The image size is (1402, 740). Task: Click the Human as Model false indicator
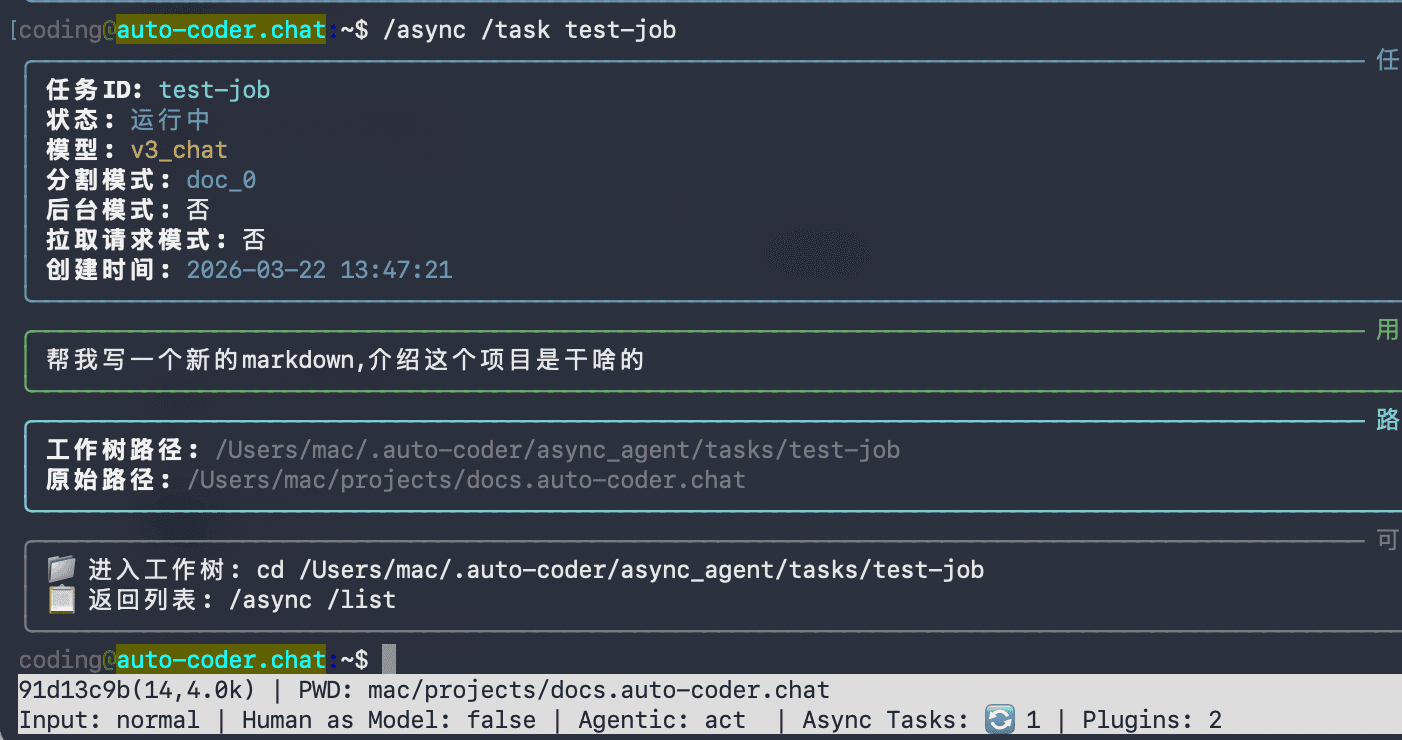[x=389, y=720]
